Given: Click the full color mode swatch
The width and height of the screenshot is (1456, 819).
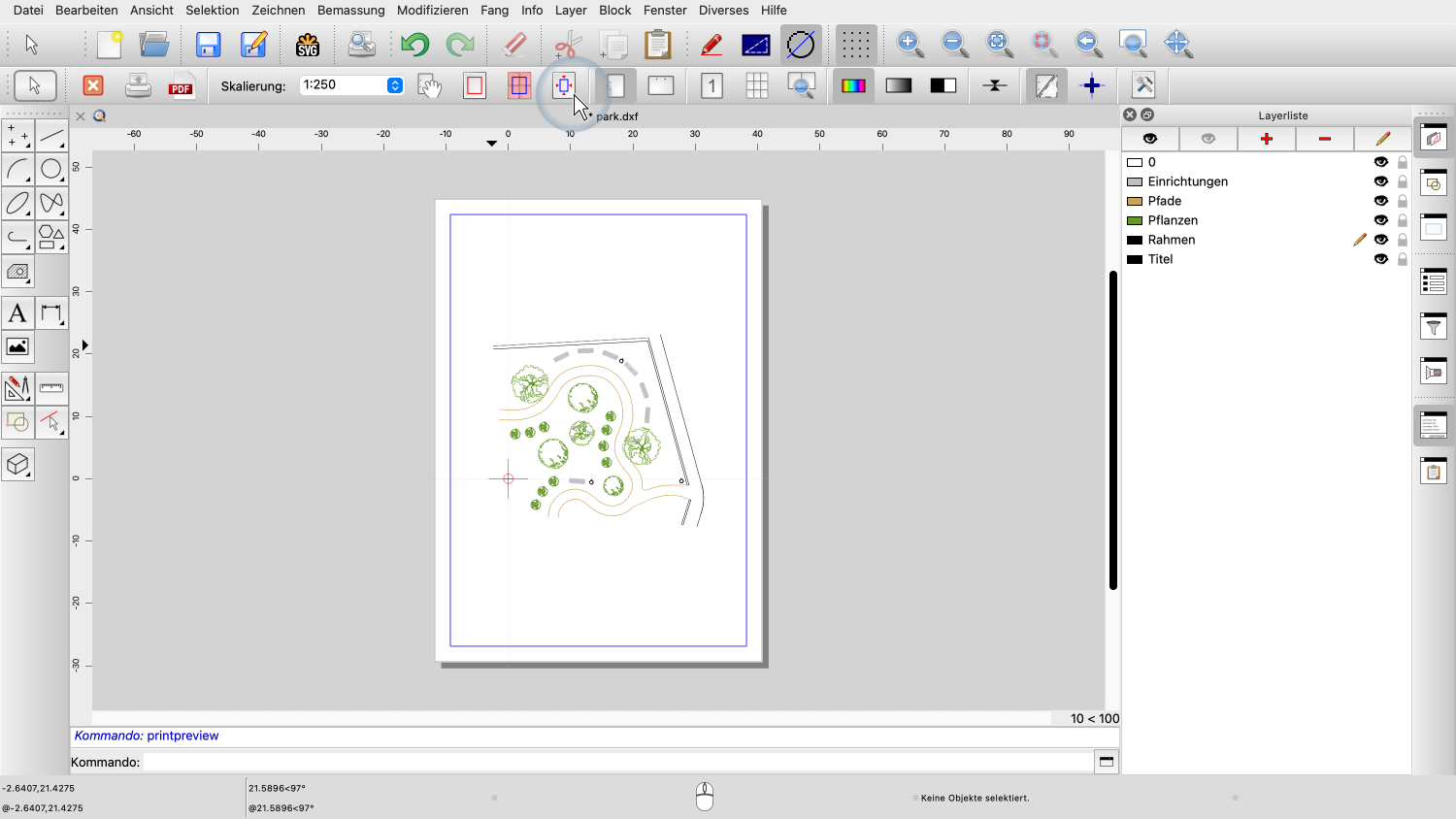Looking at the screenshot, I should (x=853, y=85).
